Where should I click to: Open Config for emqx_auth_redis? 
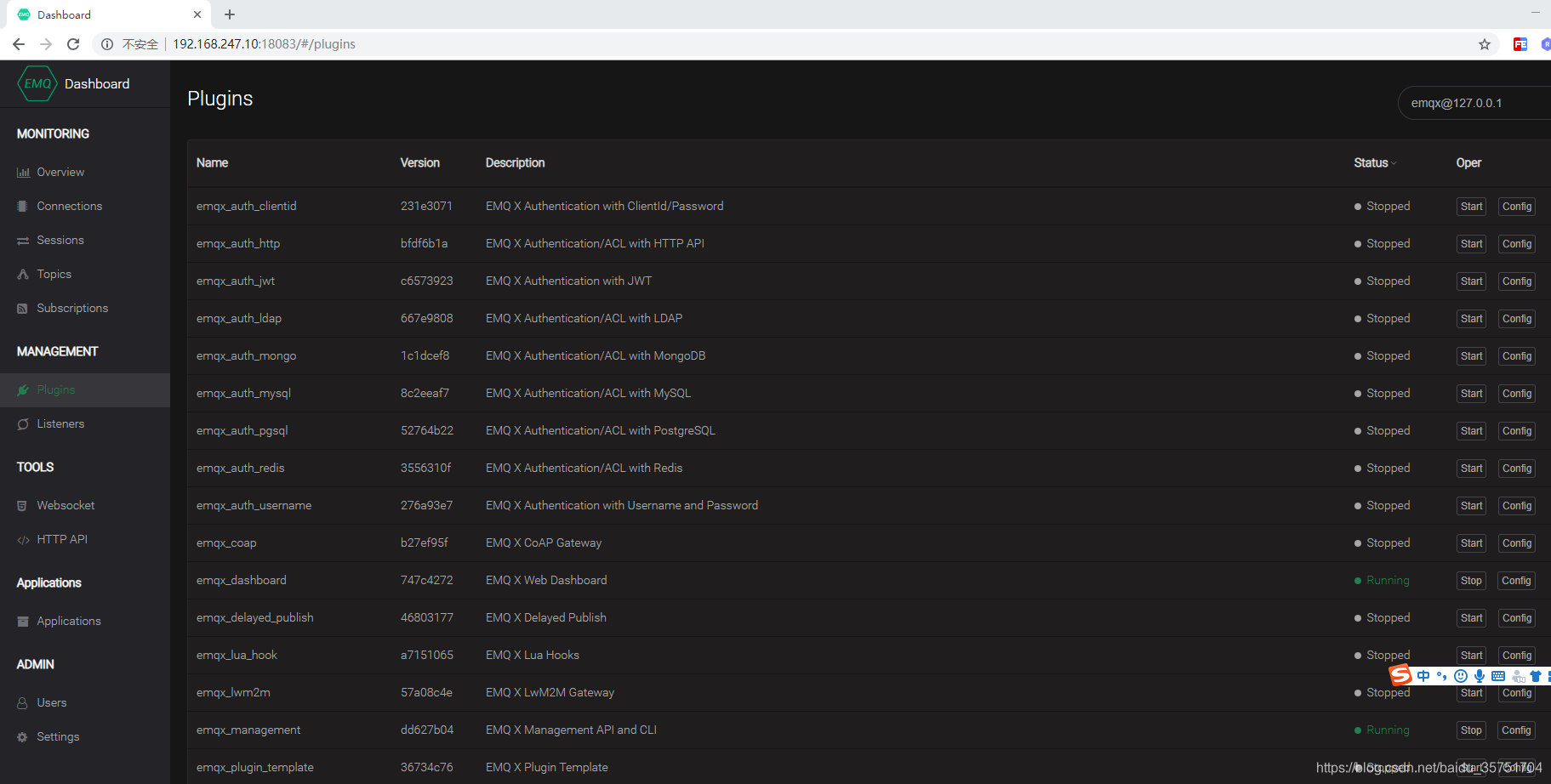[1517, 469]
